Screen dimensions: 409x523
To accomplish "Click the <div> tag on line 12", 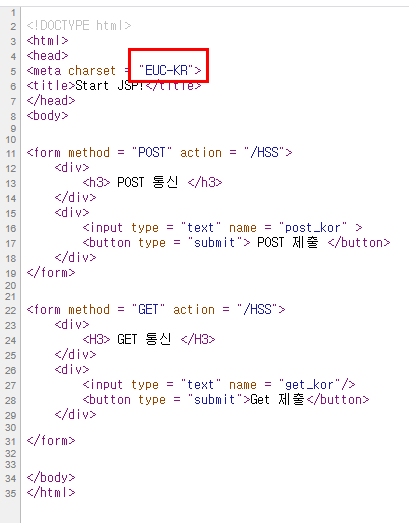I will (72, 167).
